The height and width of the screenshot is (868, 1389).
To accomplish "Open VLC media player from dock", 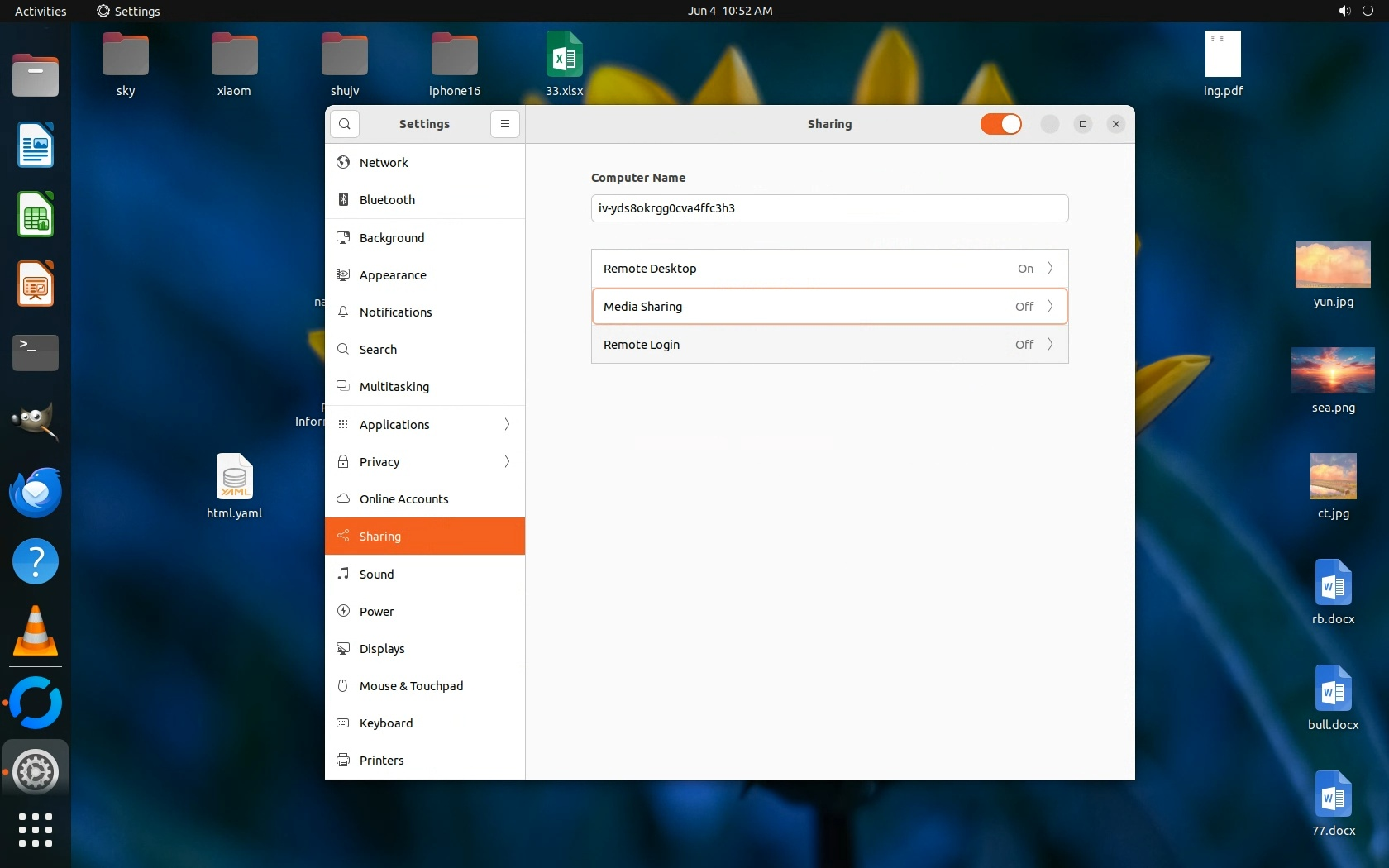I will point(36,632).
